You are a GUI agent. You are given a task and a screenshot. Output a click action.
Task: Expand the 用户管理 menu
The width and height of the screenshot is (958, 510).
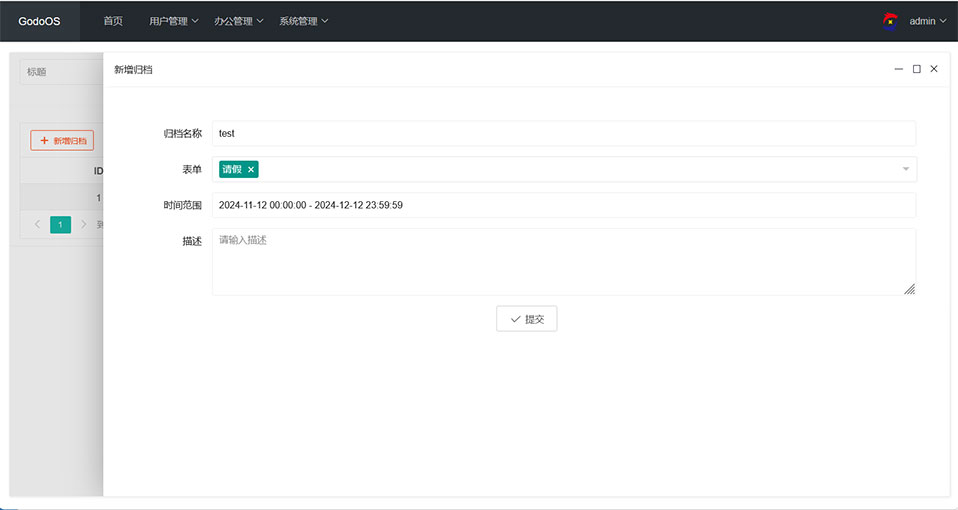[174, 21]
